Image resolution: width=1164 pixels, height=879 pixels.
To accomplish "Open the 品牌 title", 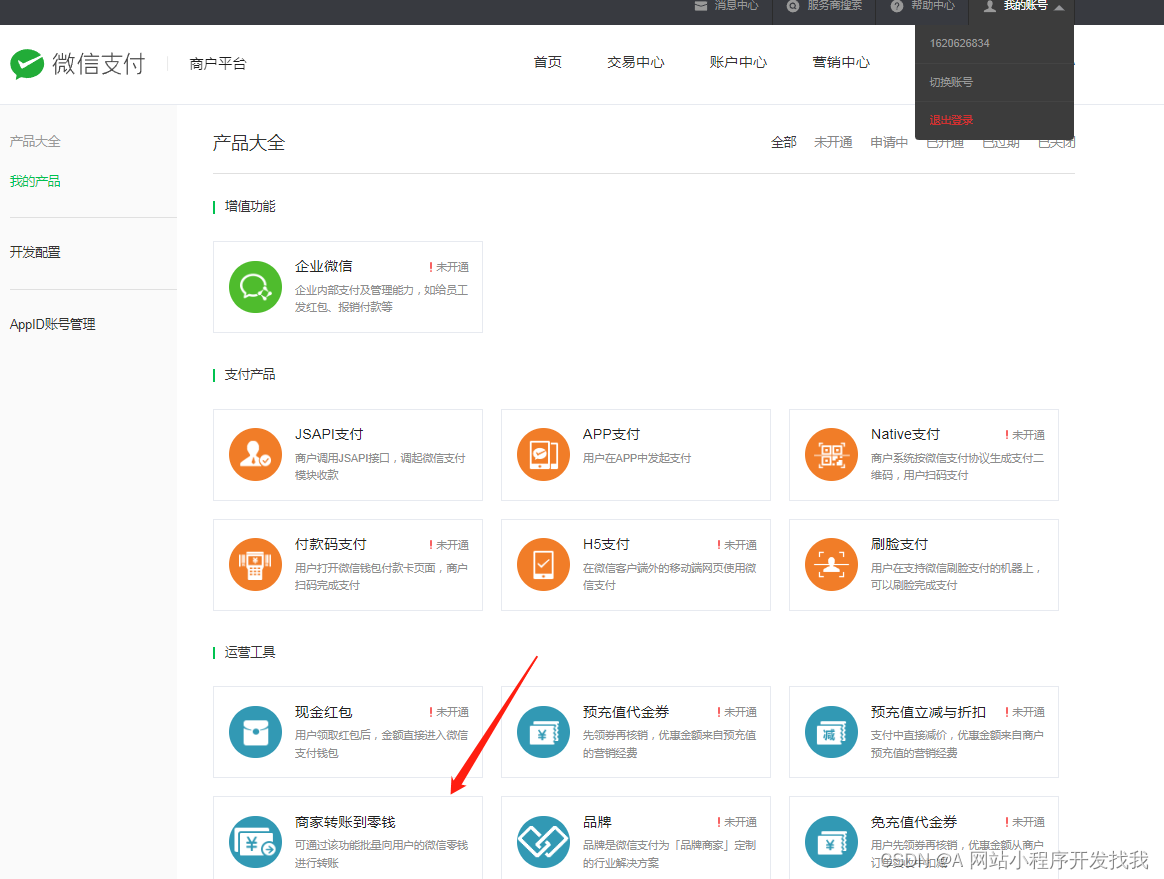I will tap(597, 822).
